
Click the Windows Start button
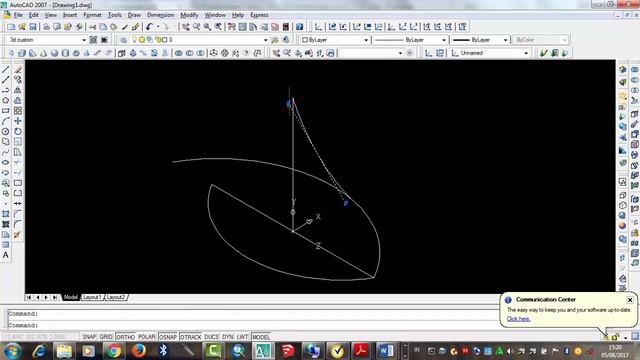click(12, 351)
